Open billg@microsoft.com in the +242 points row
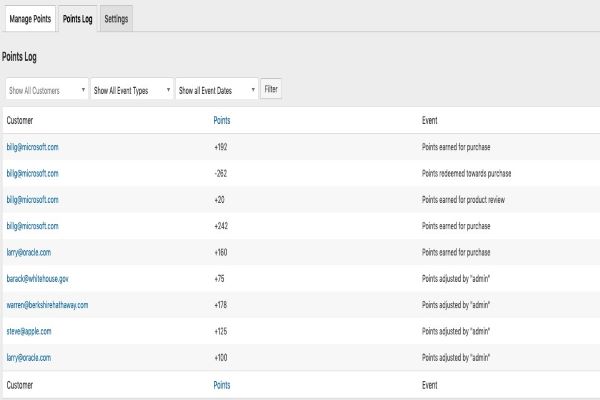Image resolution: width=600 pixels, height=400 pixels. (32, 226)
